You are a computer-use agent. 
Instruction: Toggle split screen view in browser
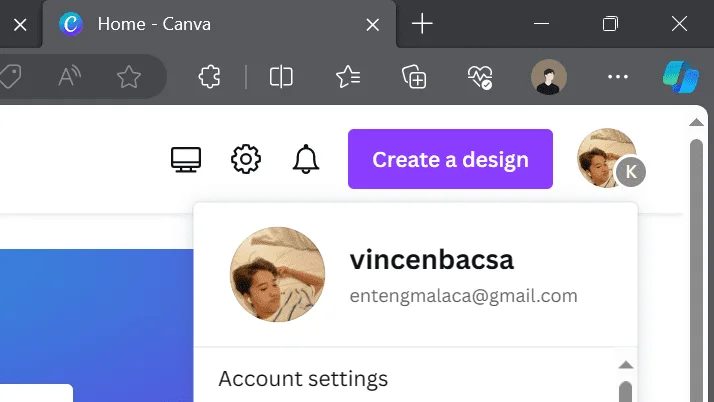coord(281,76)
